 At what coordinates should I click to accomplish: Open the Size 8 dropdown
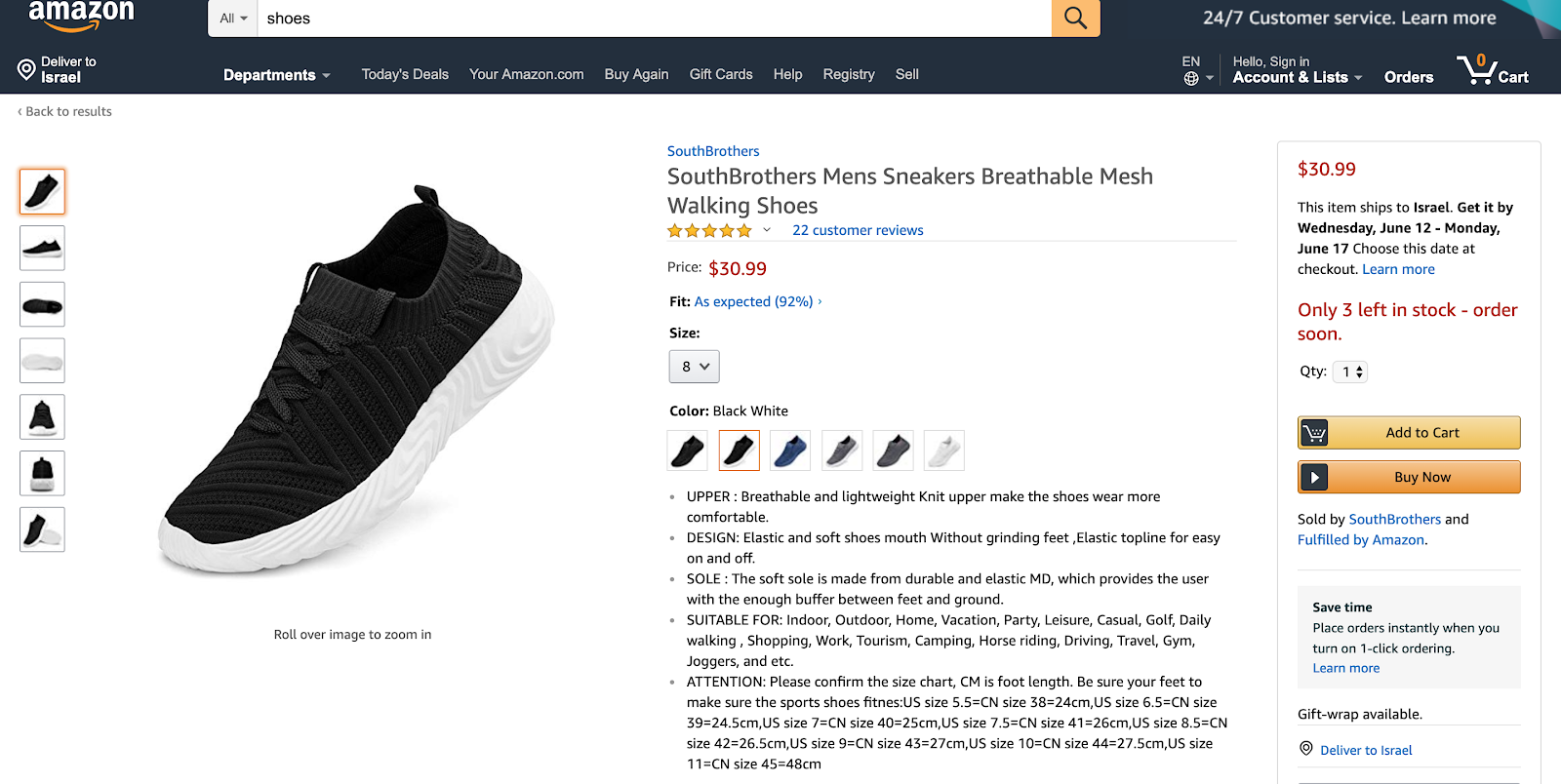click(x=694, y=367)
